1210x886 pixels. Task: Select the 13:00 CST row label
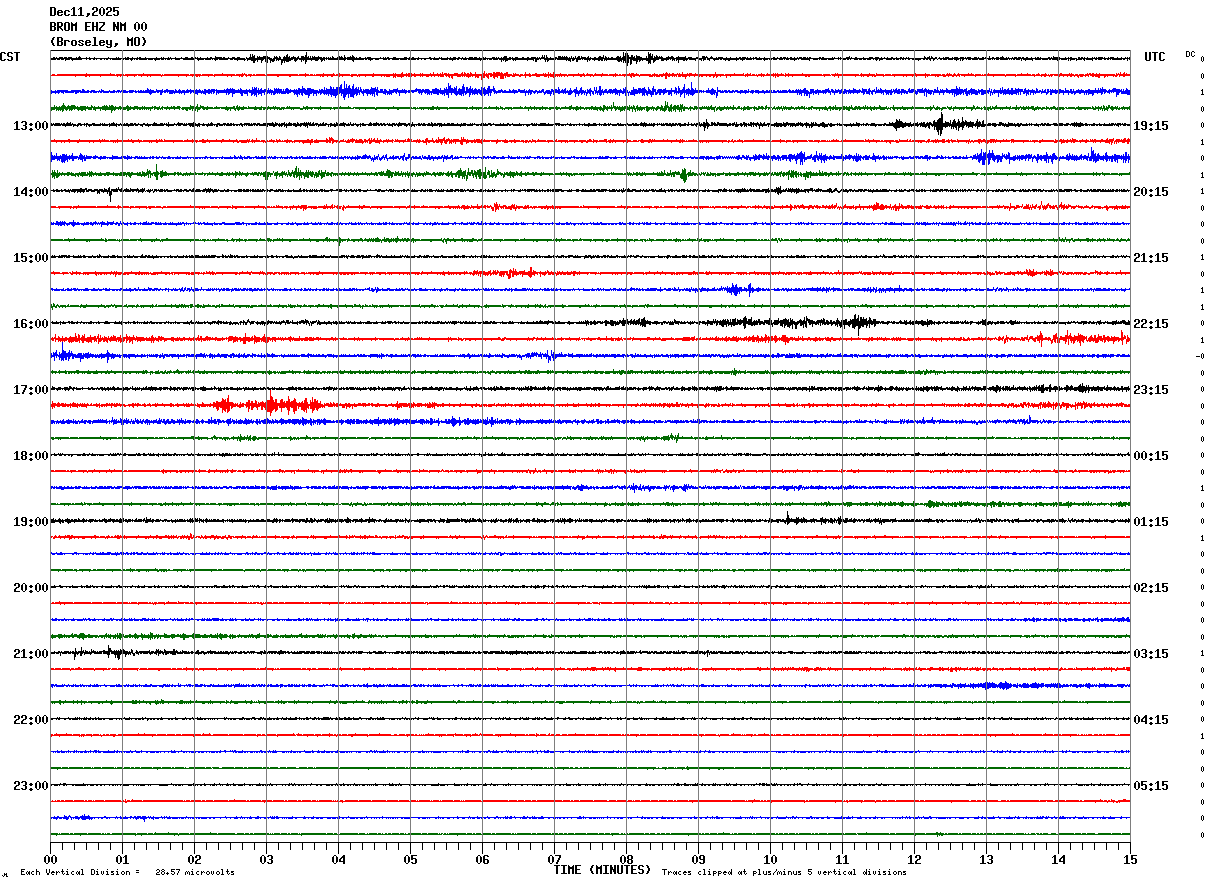pyautogui.click(x=31, y=126)
